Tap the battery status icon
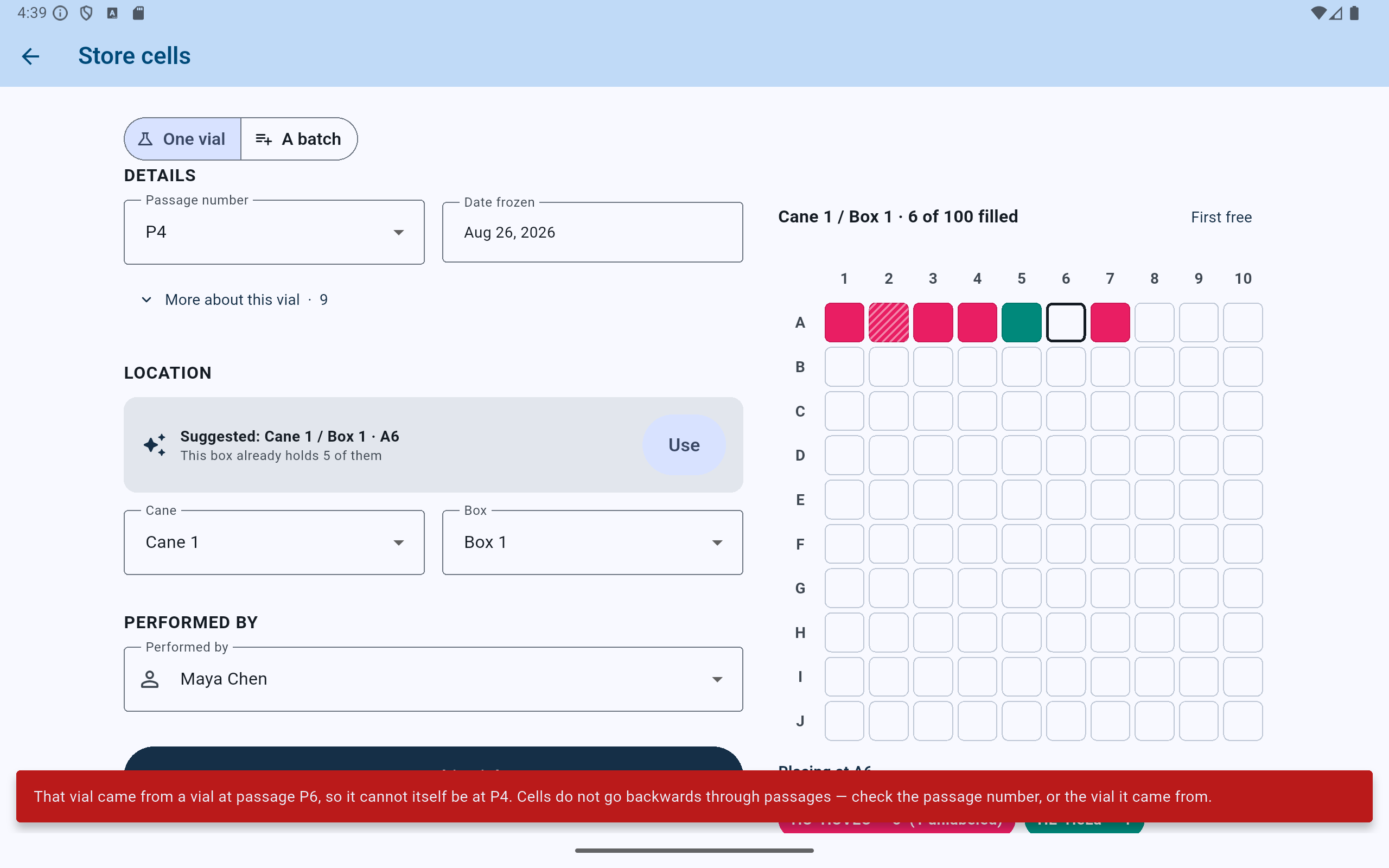Image resolution: width=1389 pixels, height=868 pixels. tap(1355, 12)
